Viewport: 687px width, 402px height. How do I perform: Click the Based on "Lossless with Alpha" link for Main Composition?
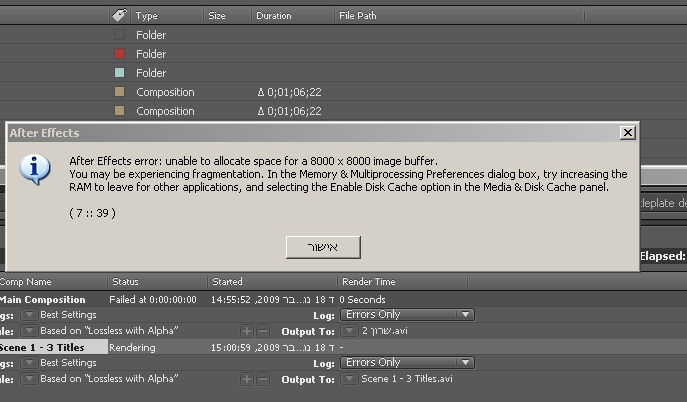click(110, 331)
